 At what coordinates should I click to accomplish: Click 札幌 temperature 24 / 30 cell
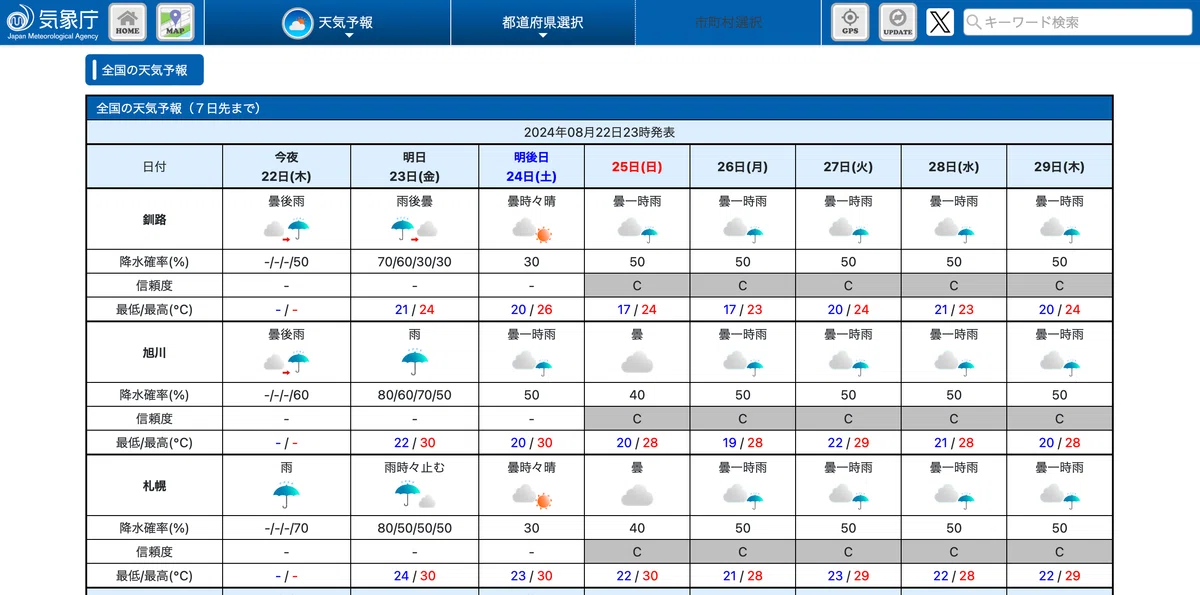point(414,576)
